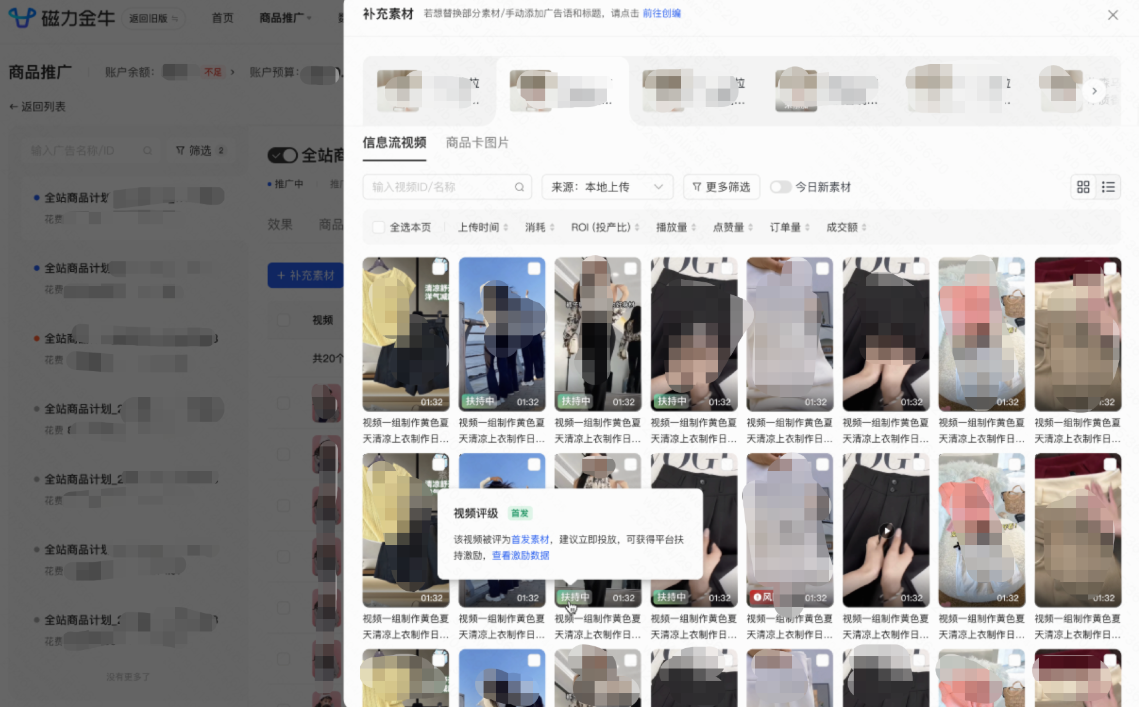Close the 补充素材 panel
1139x707 pixels.
(x=1113, y=15)
